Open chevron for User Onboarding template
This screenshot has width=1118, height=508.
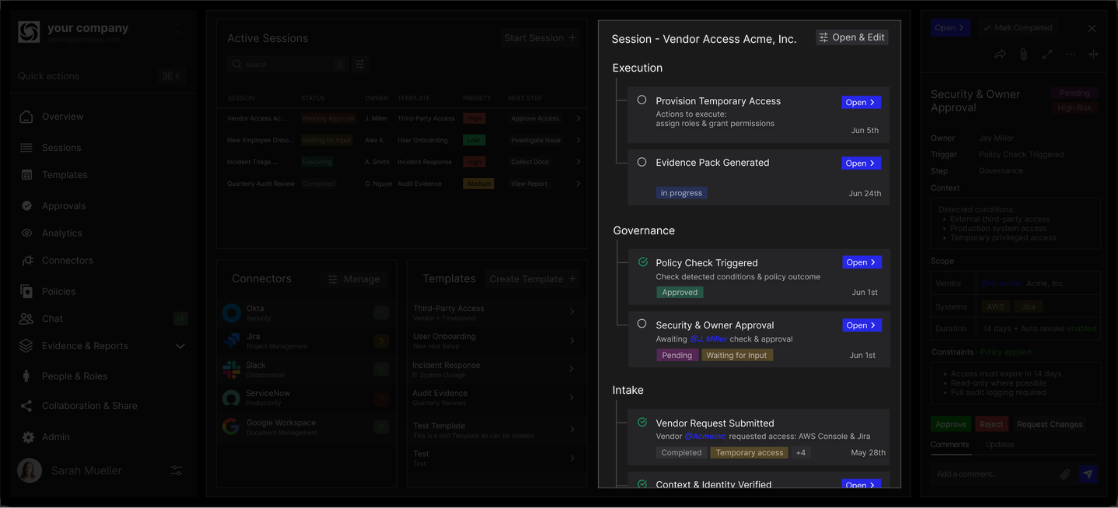pos(572,340)
